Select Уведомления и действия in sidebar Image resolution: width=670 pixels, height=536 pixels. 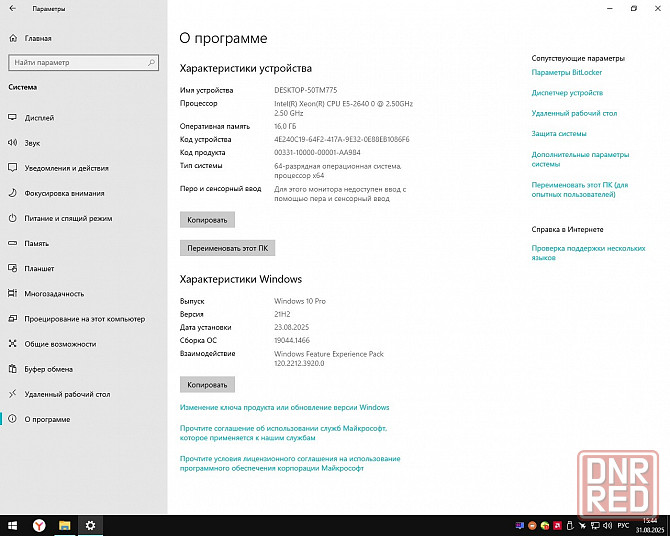pyautogui.click(x=66, y=168)
